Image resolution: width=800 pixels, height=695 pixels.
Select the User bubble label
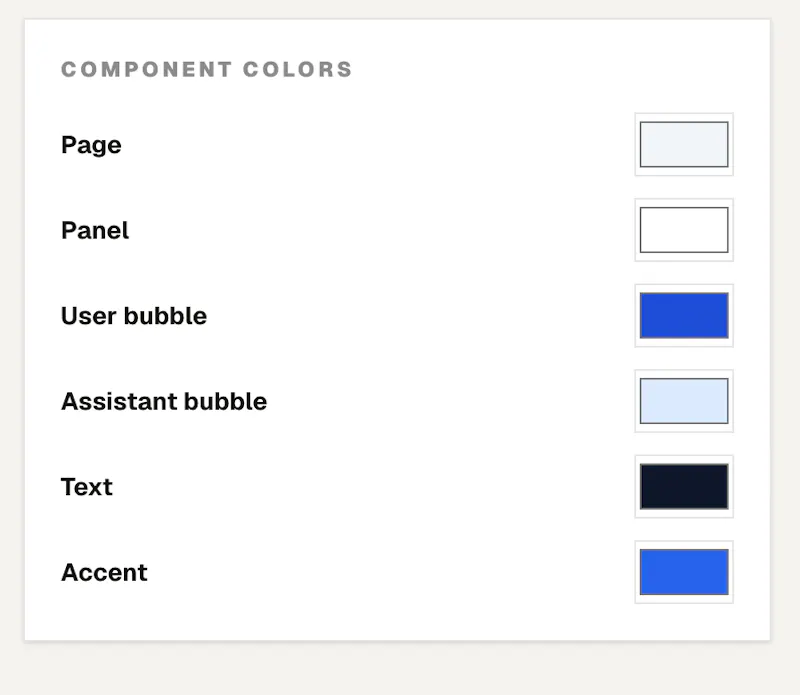coord(134,316)
